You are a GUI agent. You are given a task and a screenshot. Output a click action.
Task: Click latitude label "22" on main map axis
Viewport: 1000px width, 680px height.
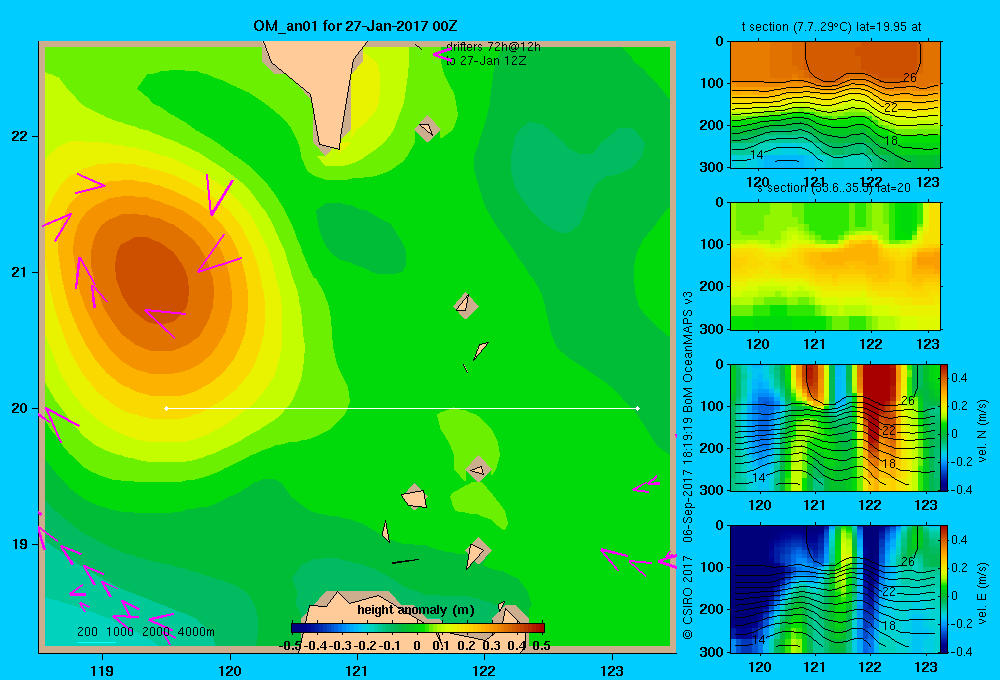coord(20,137)
